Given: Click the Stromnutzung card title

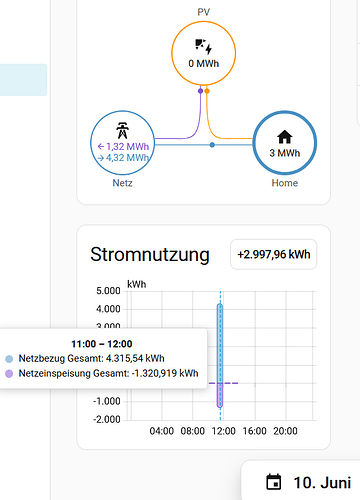Looking at the screenshot, I should coord(150,255).
